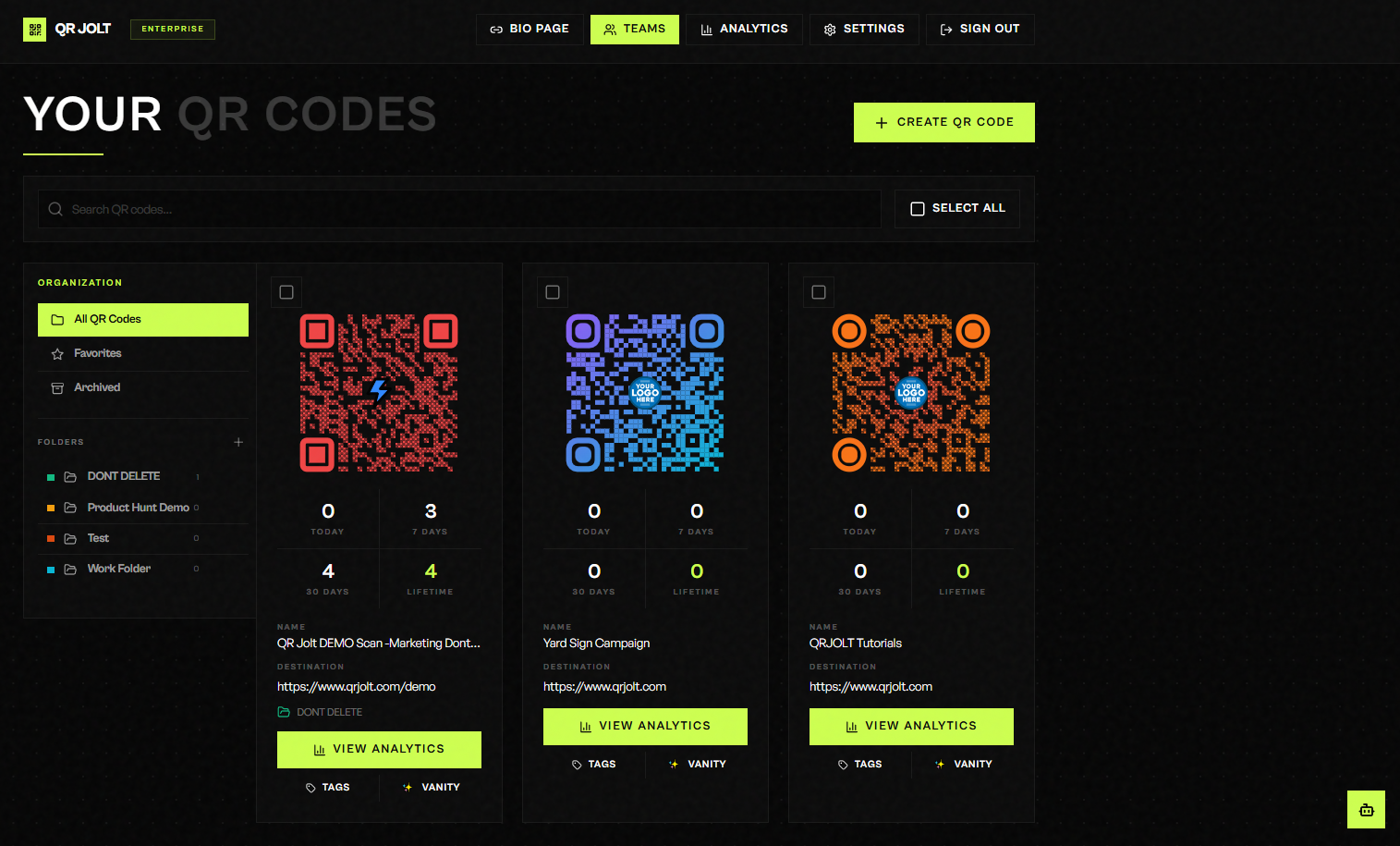Click the orange color square of Product Hunt Demo

(x=51, y=508)
